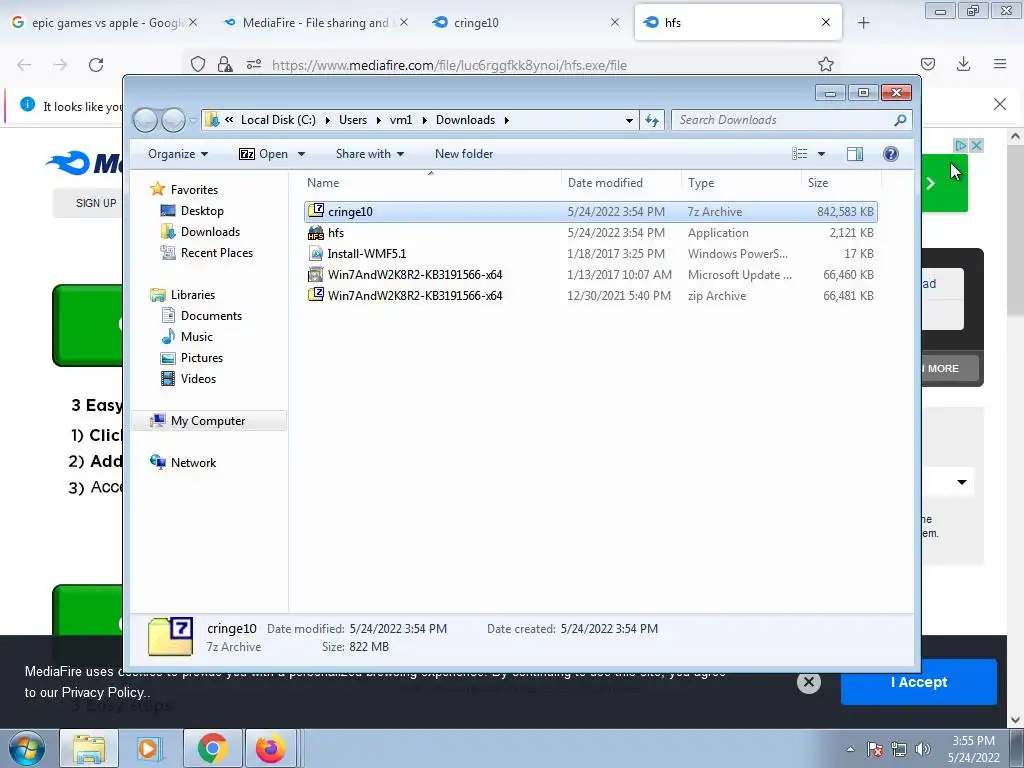1024x768 pixels.
Task: Click the Explorer forward navigation button
Action: coord(173,120)
